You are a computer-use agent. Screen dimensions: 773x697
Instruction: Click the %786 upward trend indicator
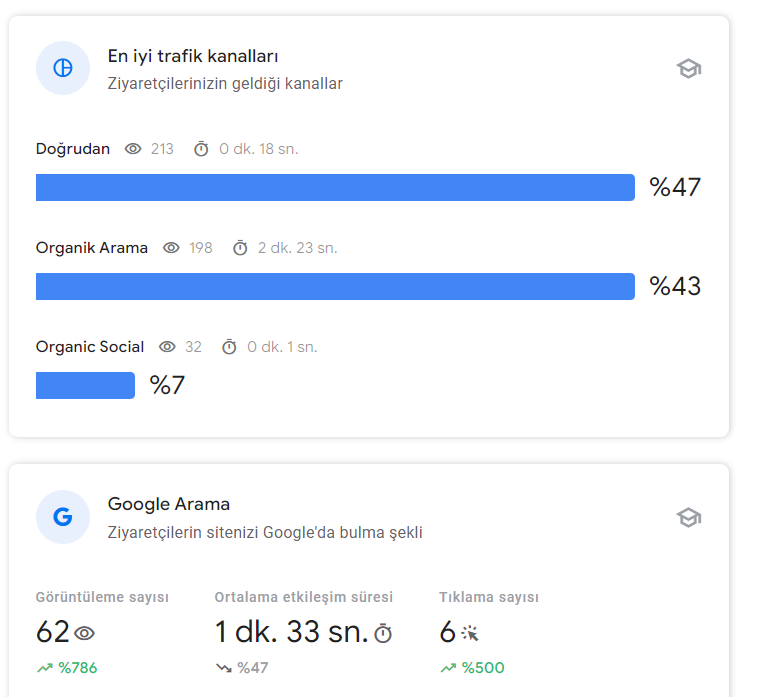point(67,668)
